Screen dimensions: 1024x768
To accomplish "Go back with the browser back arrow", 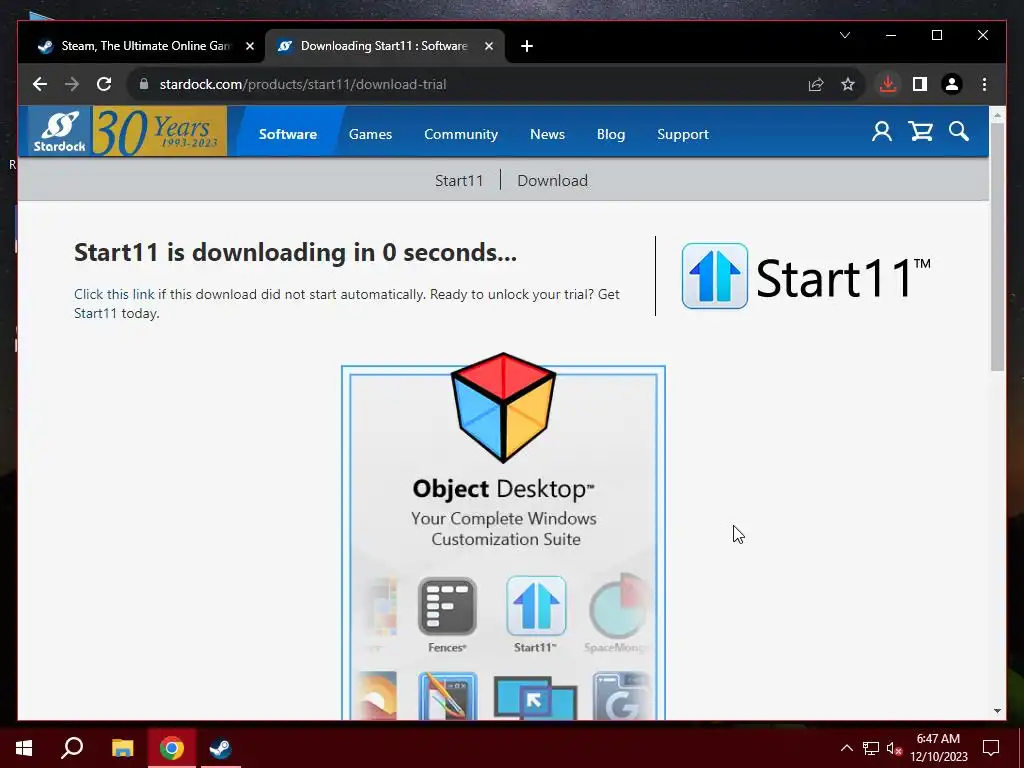I will [40, 84].
